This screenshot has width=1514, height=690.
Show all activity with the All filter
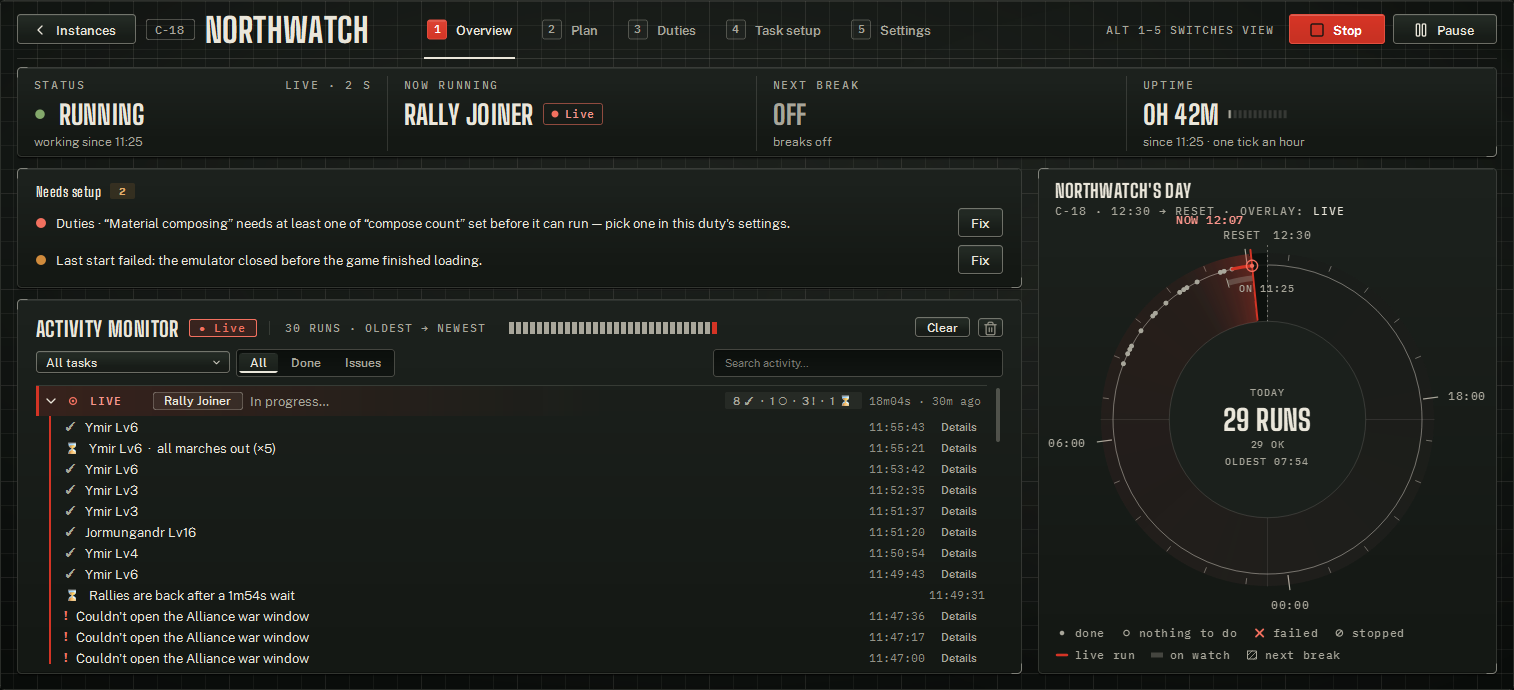258,363
